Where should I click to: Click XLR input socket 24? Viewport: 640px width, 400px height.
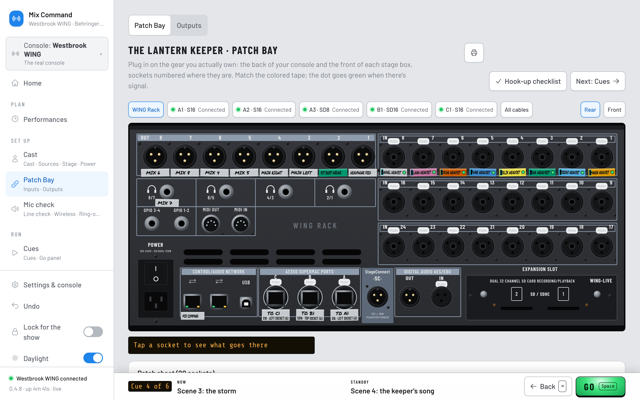393,246
